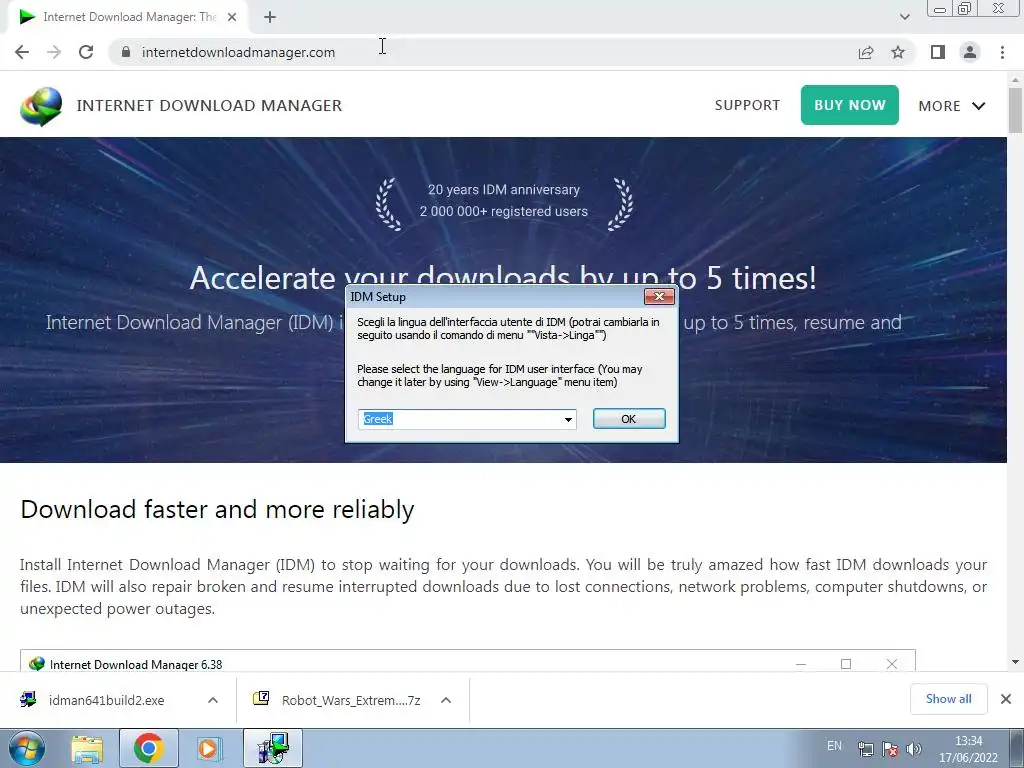Open Chrome's three-dot menu
The width and height of the screenshot is (1024, 768).
coord(1002,52)
